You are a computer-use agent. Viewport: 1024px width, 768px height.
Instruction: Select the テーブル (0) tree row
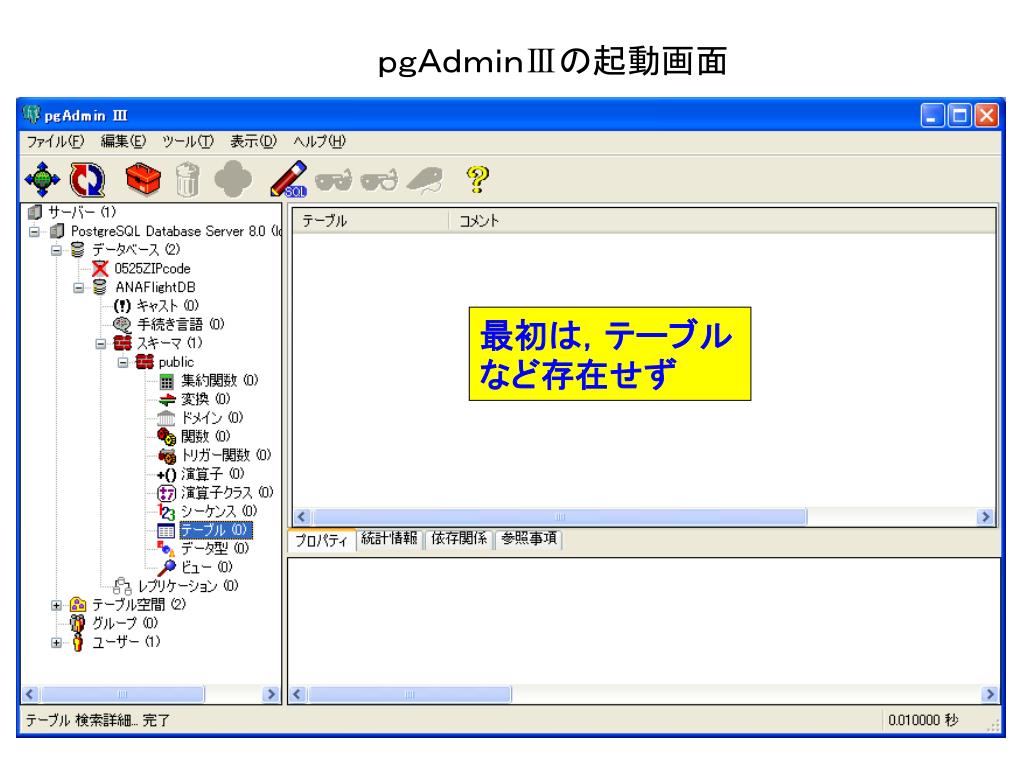[216, 530]
